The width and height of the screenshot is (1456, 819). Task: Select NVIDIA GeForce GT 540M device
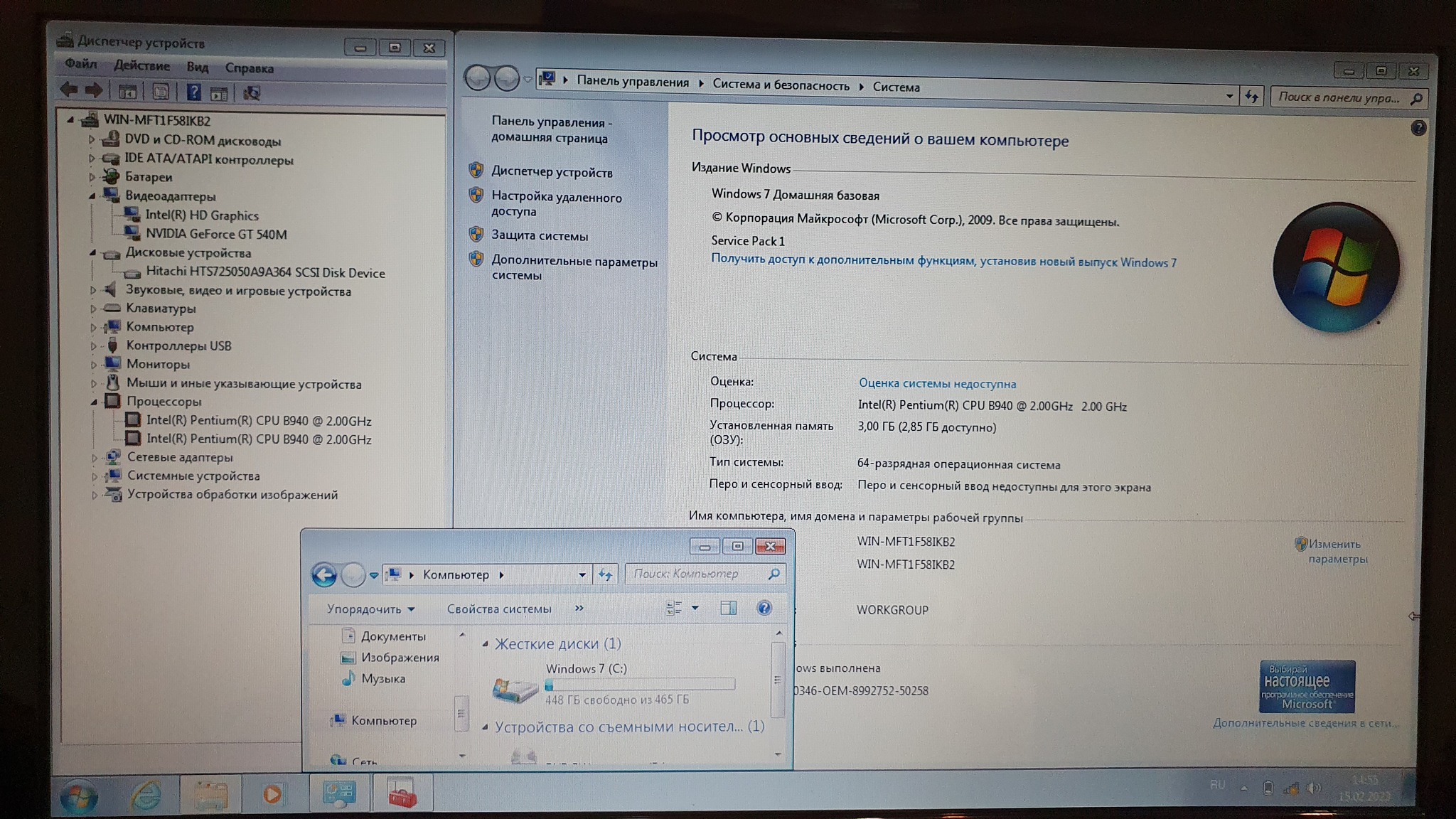(215, 234)
